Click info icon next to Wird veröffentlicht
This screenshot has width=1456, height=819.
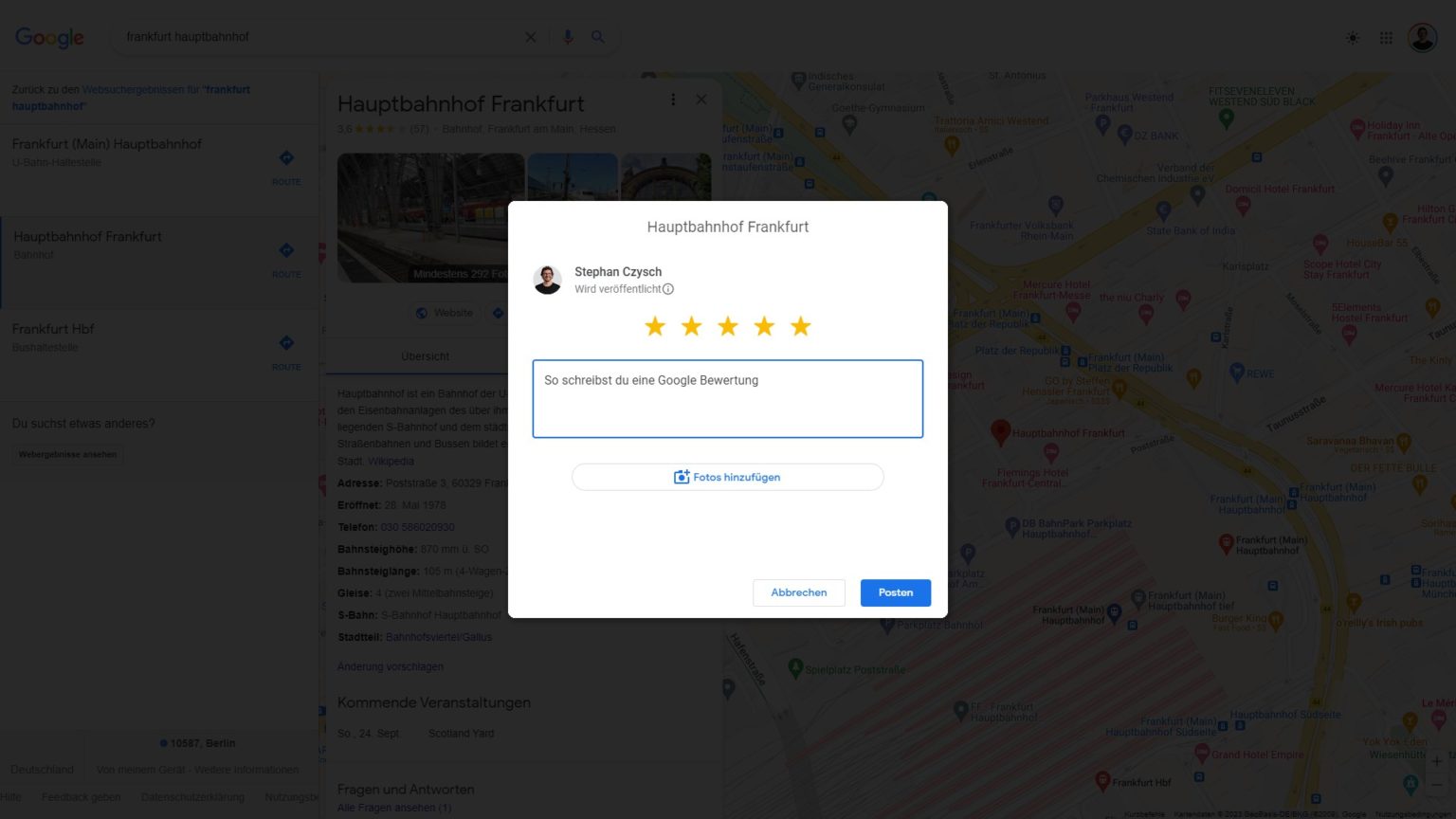(668, 289)
